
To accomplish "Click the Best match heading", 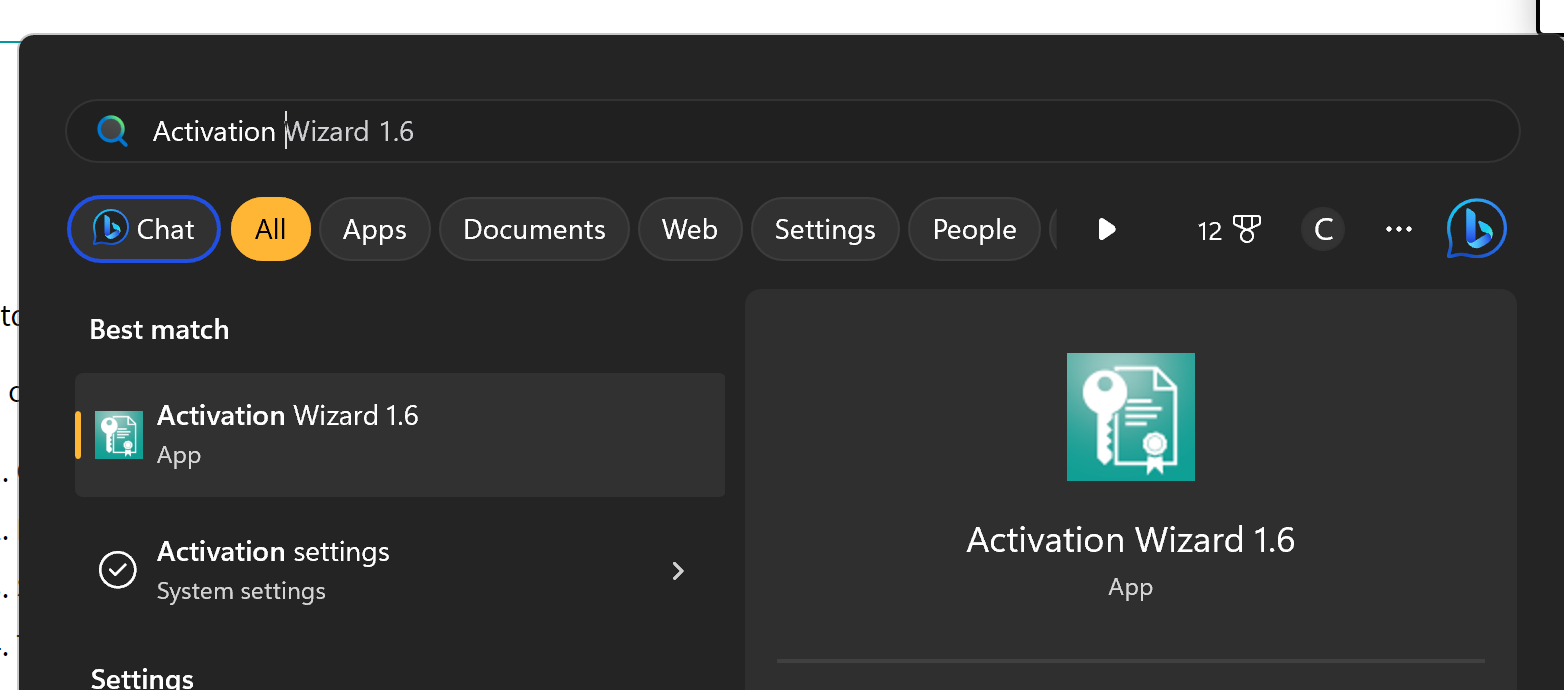I will click(x=159, y=330).
